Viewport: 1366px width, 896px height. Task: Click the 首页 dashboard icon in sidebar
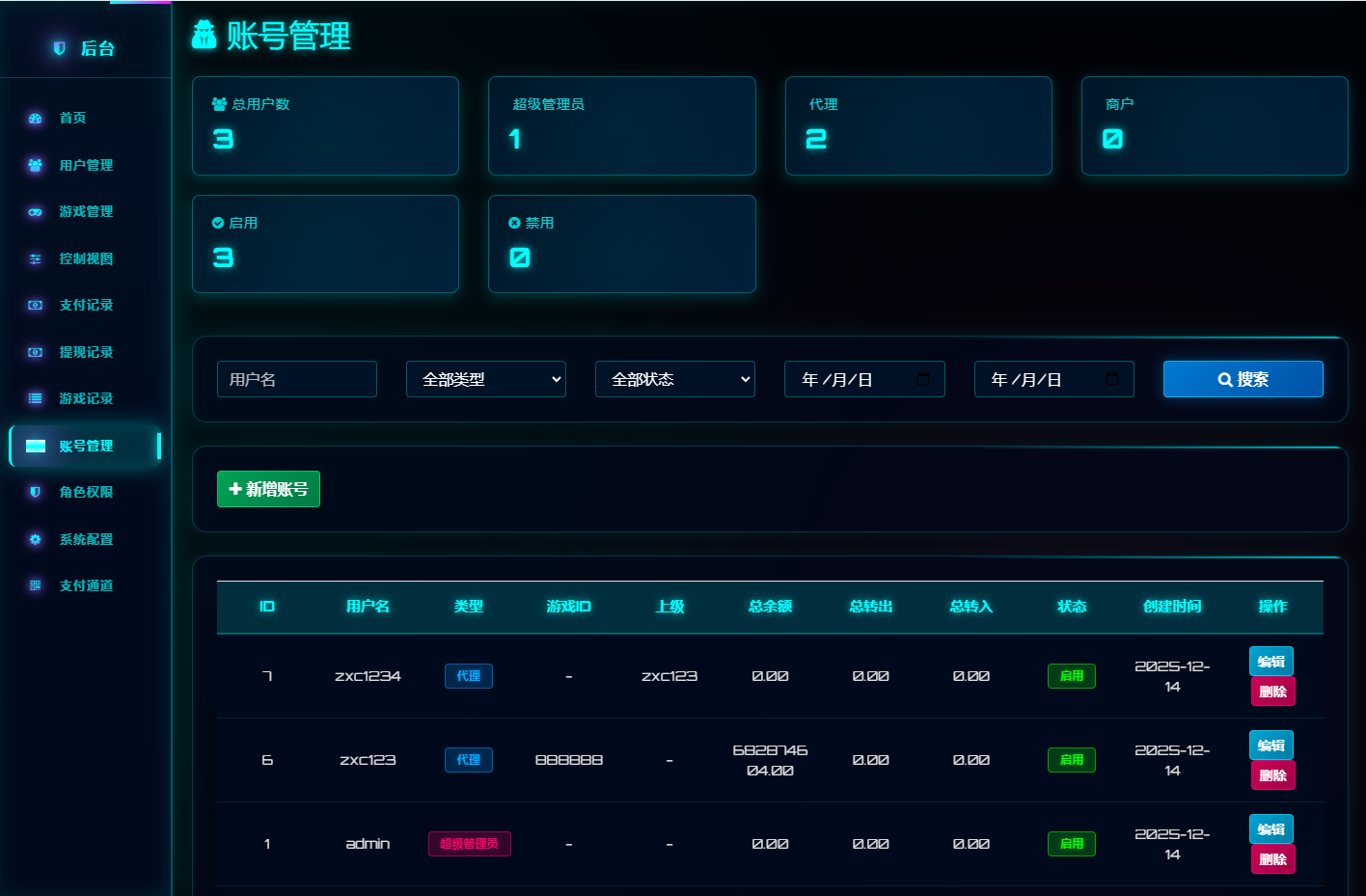click(36, 119)
